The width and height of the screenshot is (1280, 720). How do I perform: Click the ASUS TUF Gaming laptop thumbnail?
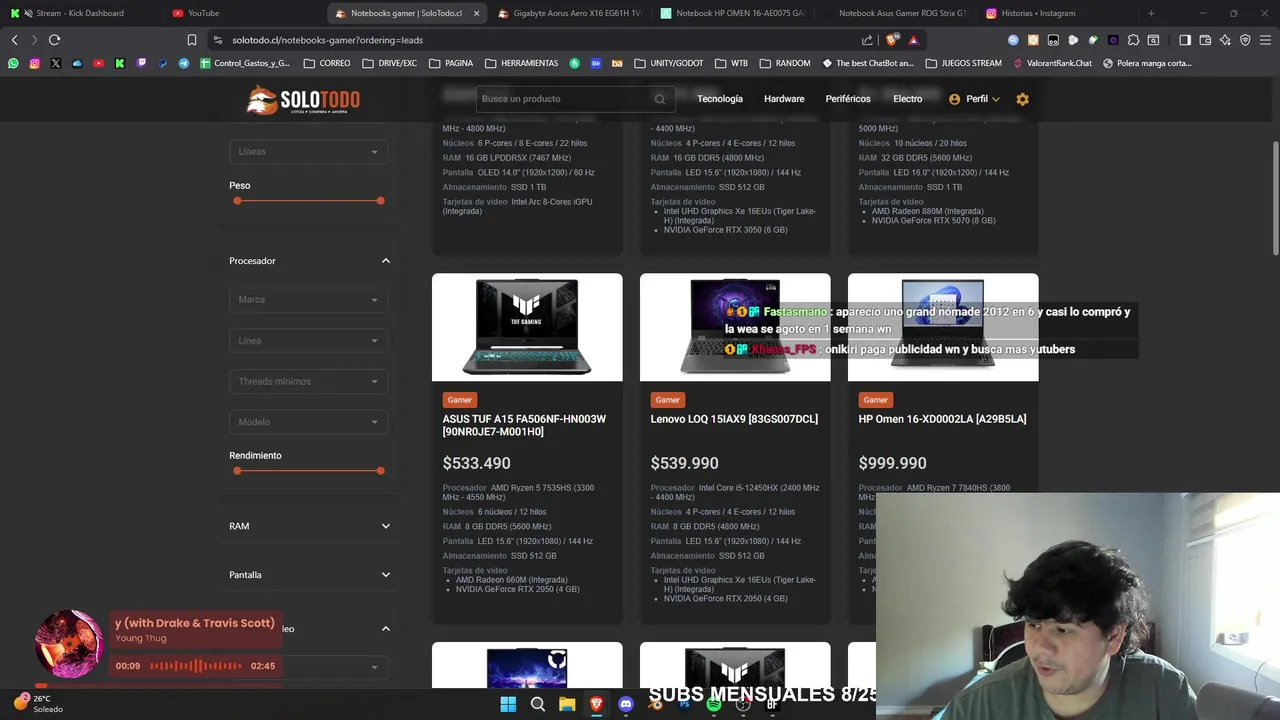pos(527,327)
